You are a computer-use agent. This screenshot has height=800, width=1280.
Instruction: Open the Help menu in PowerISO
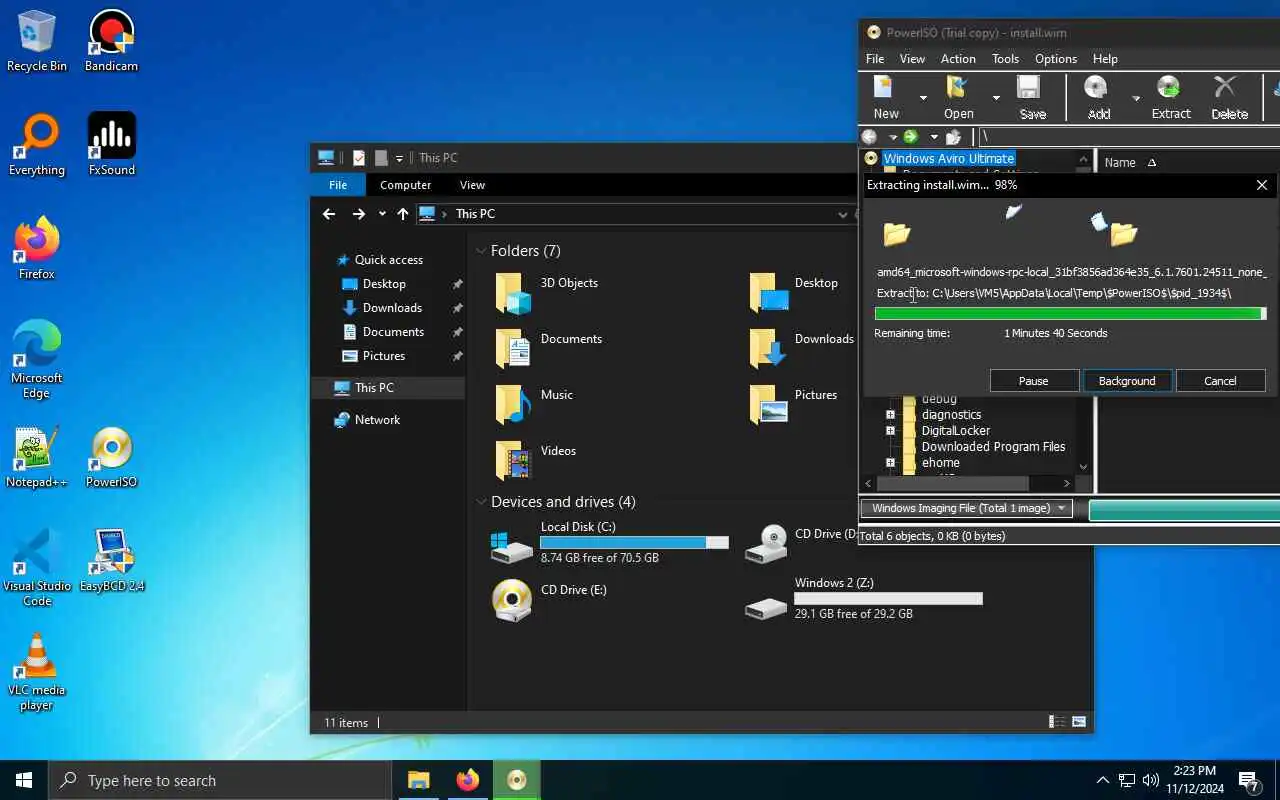point(1105,59)
